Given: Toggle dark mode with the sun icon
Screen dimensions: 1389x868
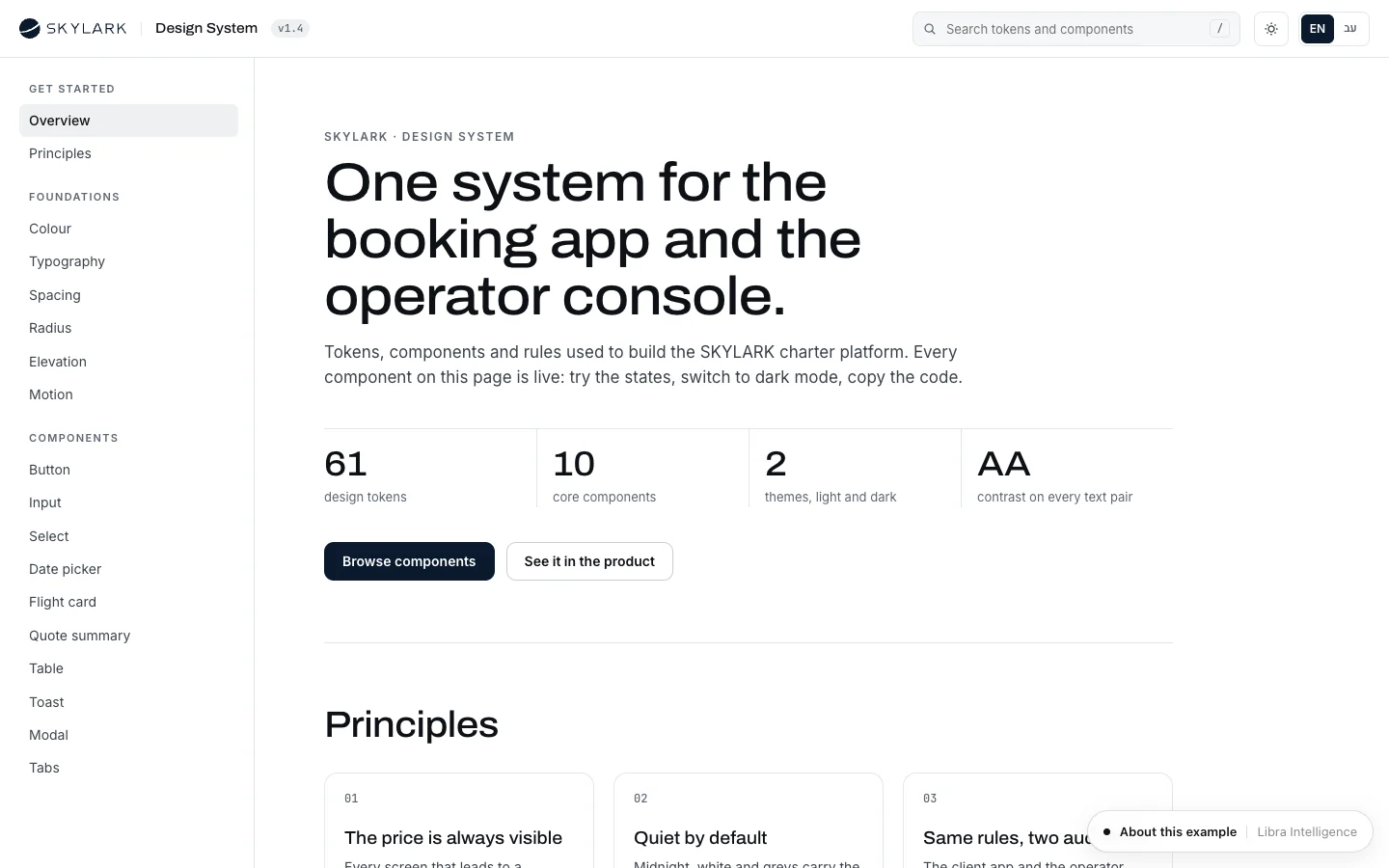Looking at the screenshot, I should tap(1271, 29).
